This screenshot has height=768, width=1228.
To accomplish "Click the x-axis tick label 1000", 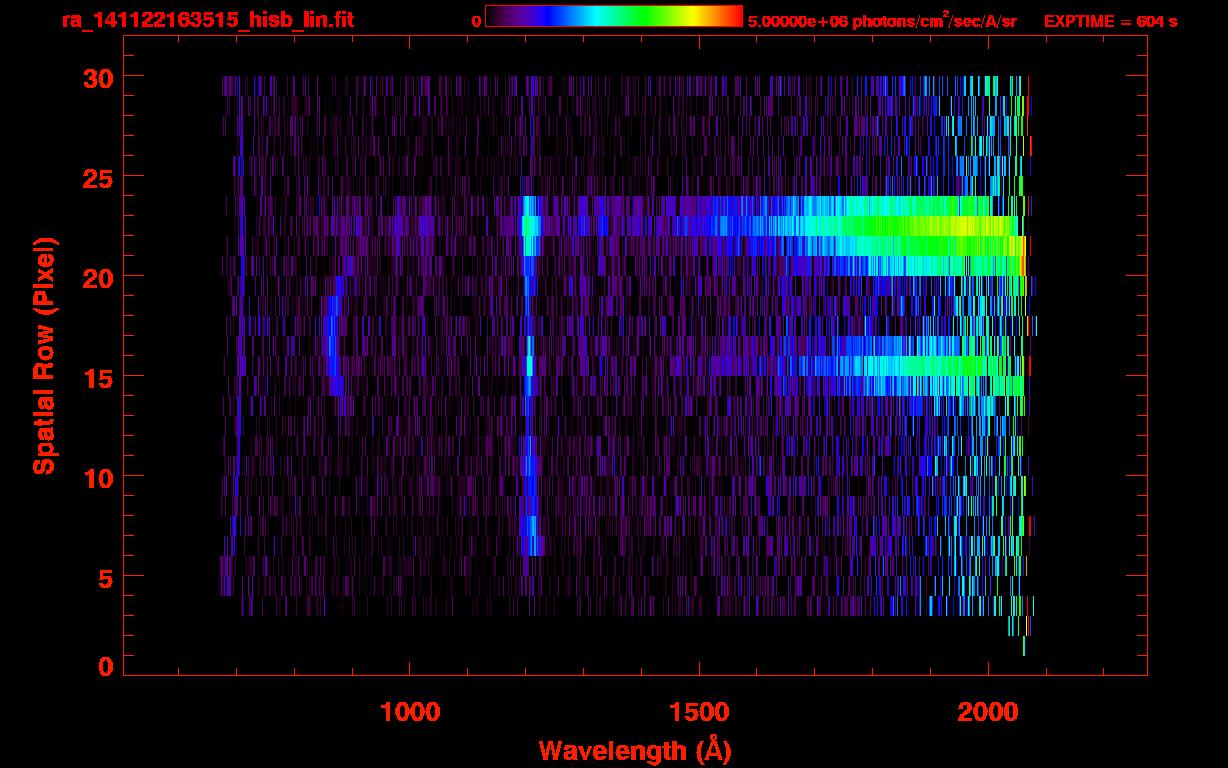I will coord(410,712).
